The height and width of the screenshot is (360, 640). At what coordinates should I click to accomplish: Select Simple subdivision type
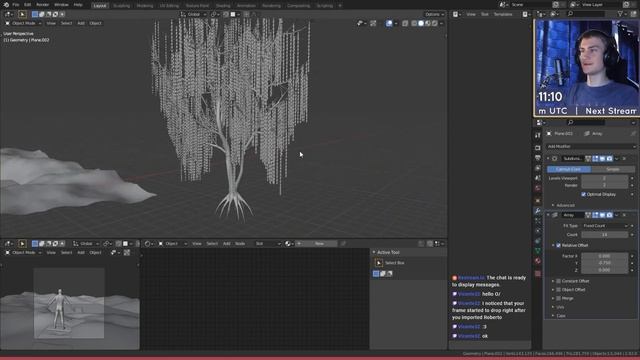613,169
